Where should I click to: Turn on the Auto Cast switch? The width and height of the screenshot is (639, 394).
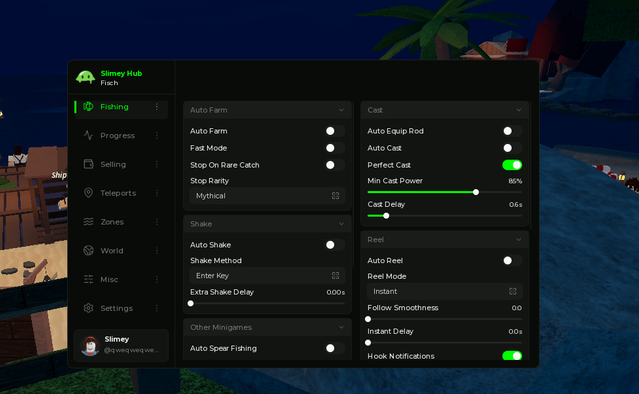512,148
